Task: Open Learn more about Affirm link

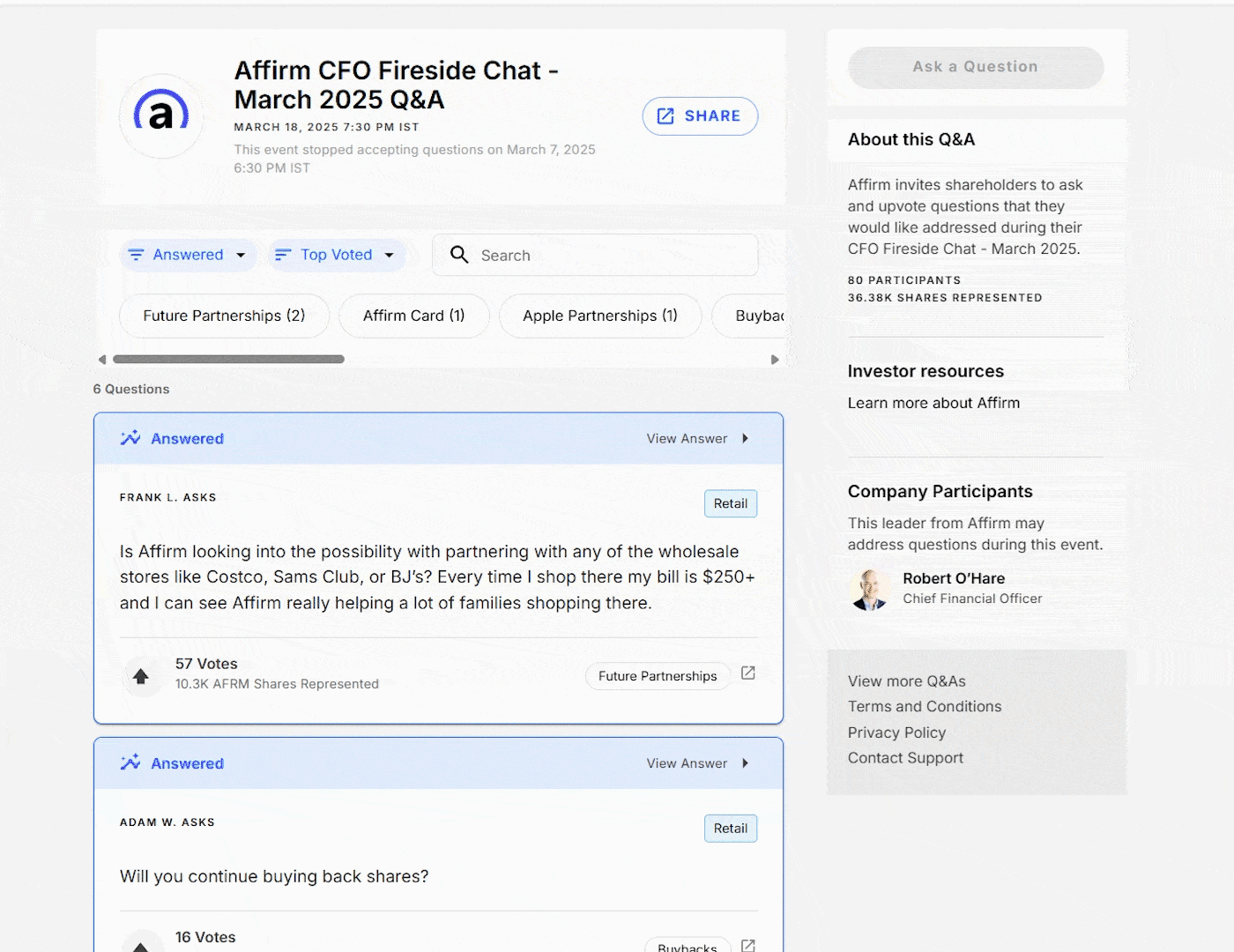Action: point(933,403)
